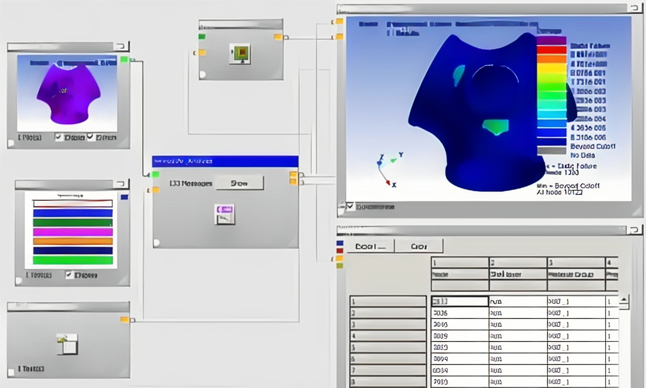646x388 pixels.
Task: Select the Material Group column header
Action: pyautogui.click(x=576, y=274)
